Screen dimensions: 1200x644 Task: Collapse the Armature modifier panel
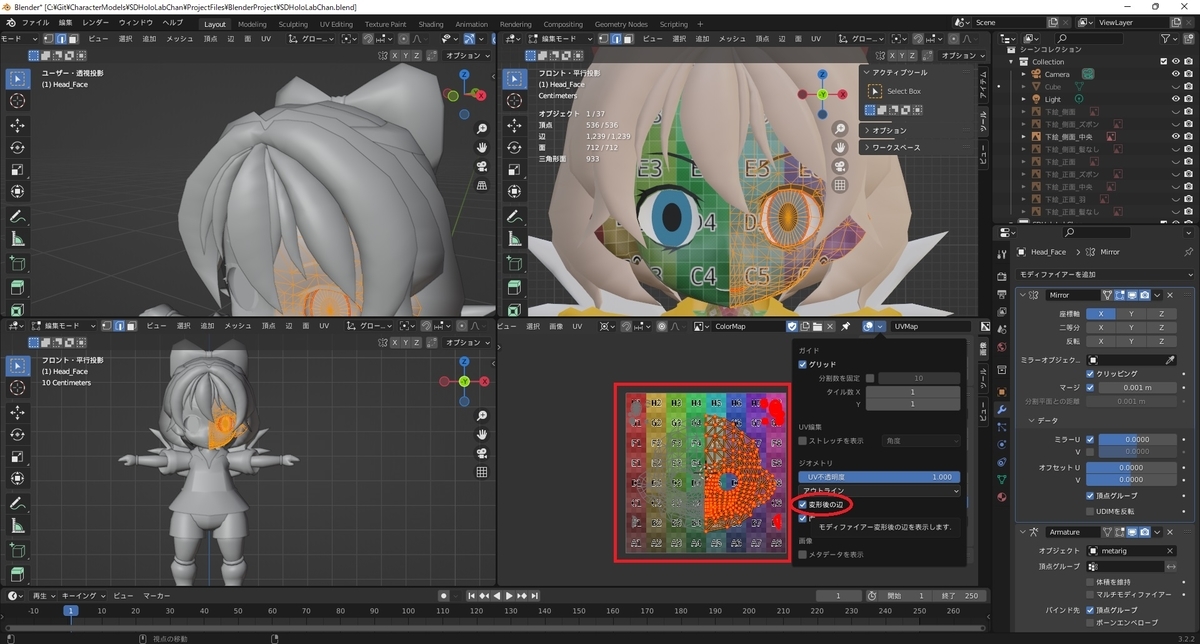(x=1024, y=532)
